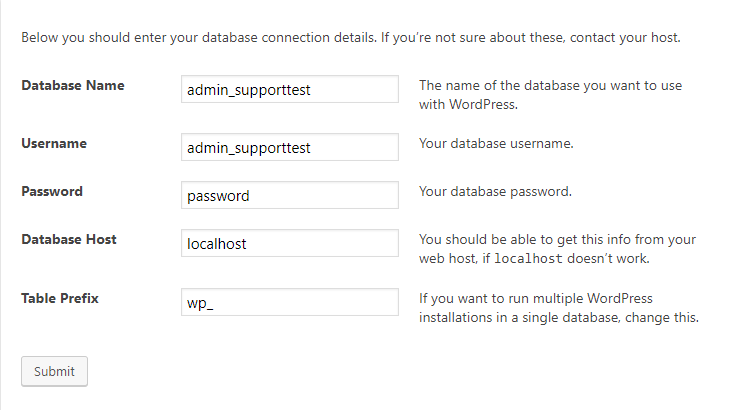
Task: Select the bold Username label
Action: pos(54,143)
